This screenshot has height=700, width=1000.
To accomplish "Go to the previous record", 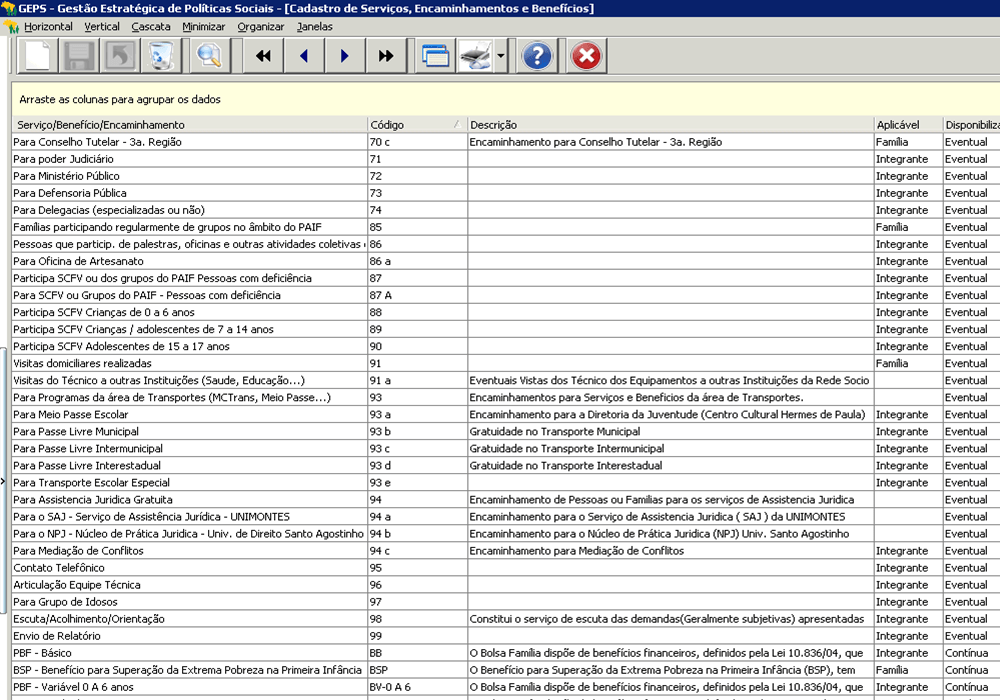I will click(304, 55).
